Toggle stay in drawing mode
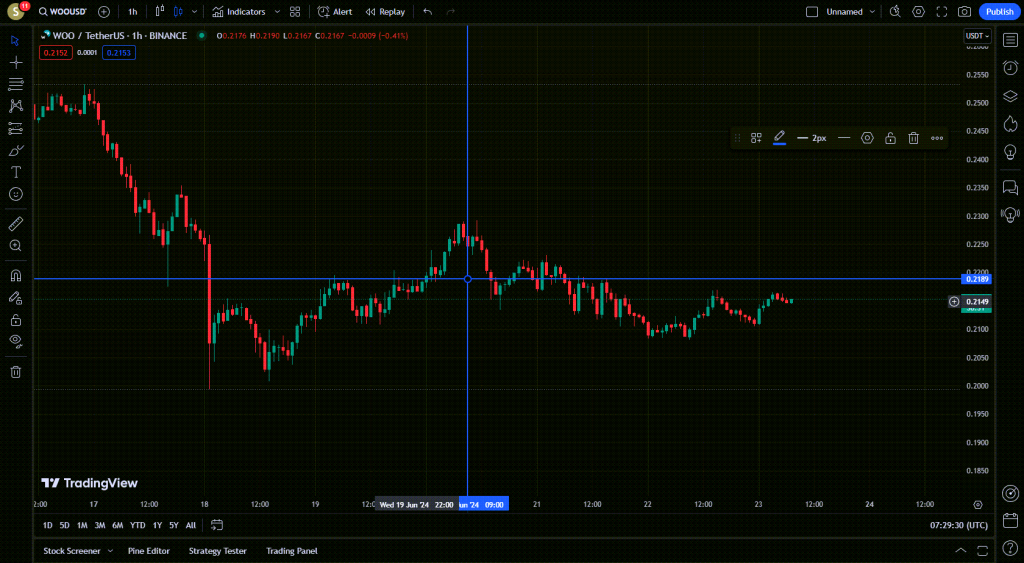Screen dimensions: 1024x563 coord(16,298)
